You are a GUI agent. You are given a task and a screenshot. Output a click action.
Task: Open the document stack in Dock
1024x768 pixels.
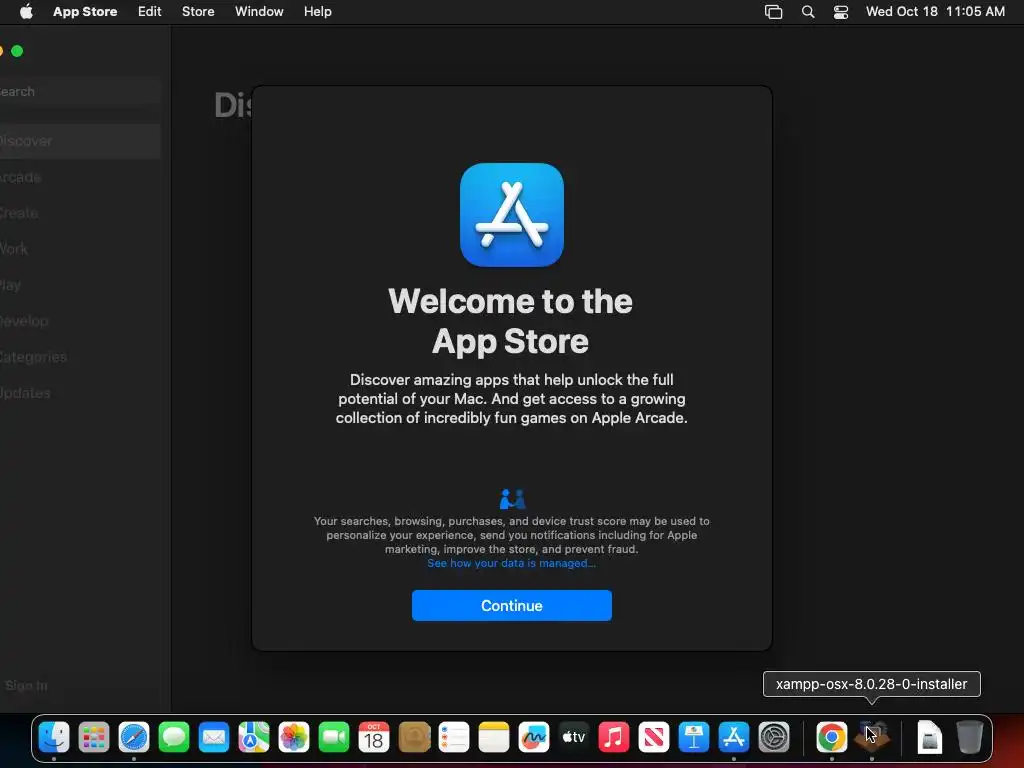pos(929,738)
